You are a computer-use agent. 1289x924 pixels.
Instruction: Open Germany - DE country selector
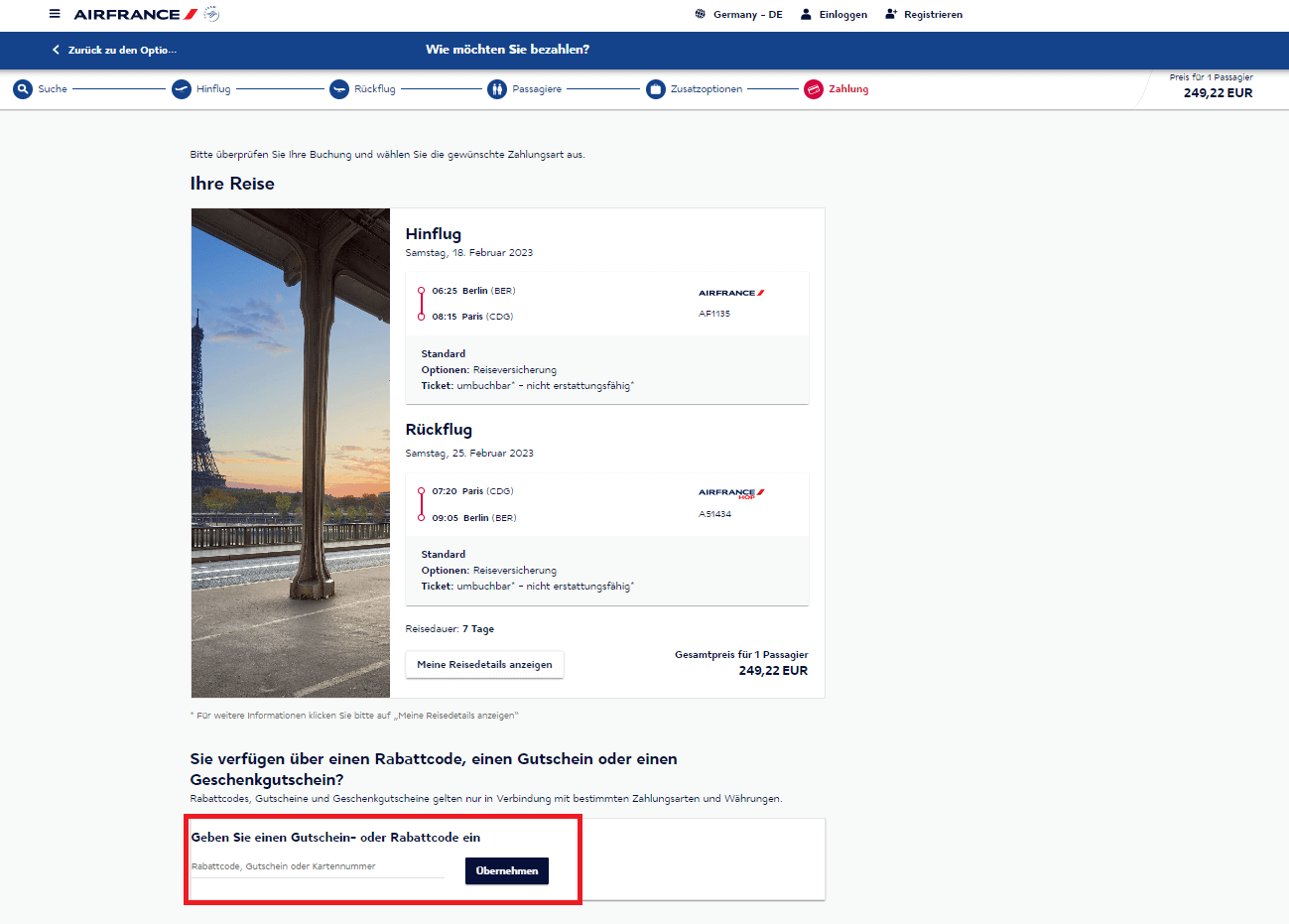(748, 14)
